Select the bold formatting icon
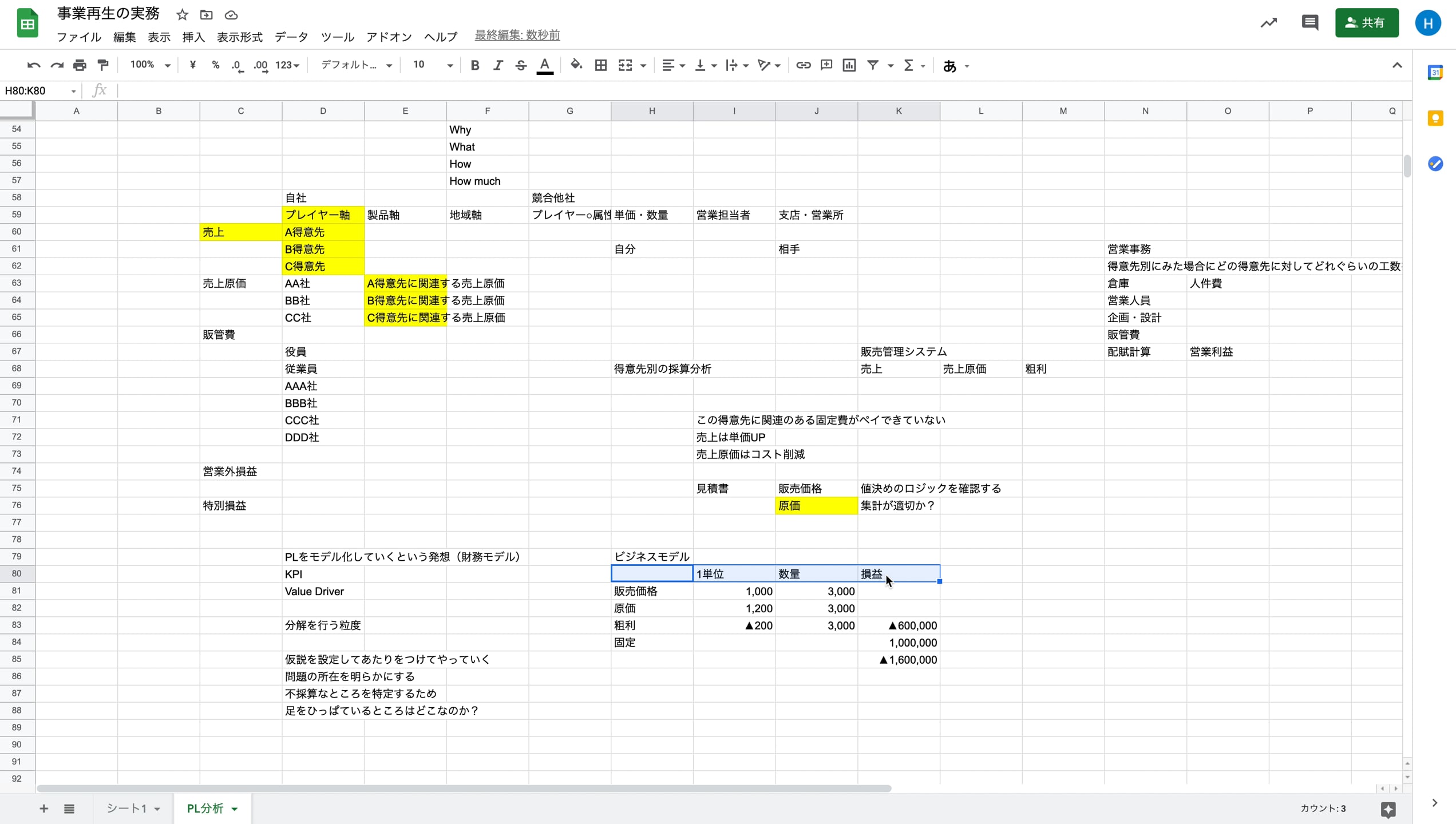The image size is (1456, 824). 474,65
